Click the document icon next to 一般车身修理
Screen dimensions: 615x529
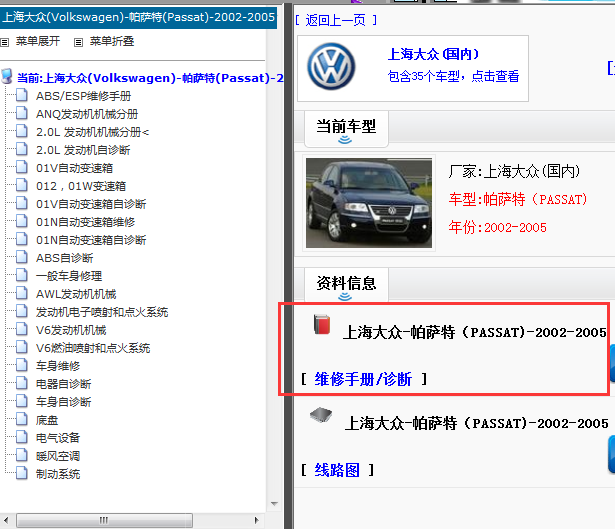tap(22, 275)
